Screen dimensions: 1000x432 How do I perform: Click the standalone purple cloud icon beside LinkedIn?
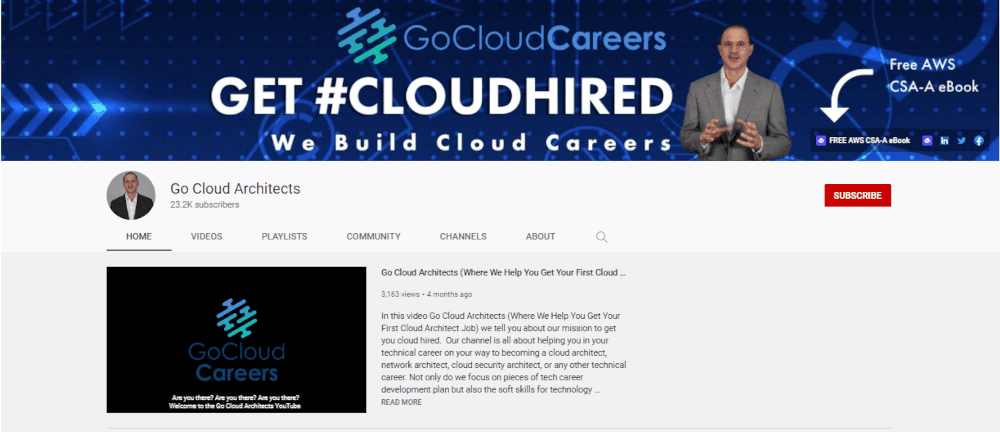[927, 140]
